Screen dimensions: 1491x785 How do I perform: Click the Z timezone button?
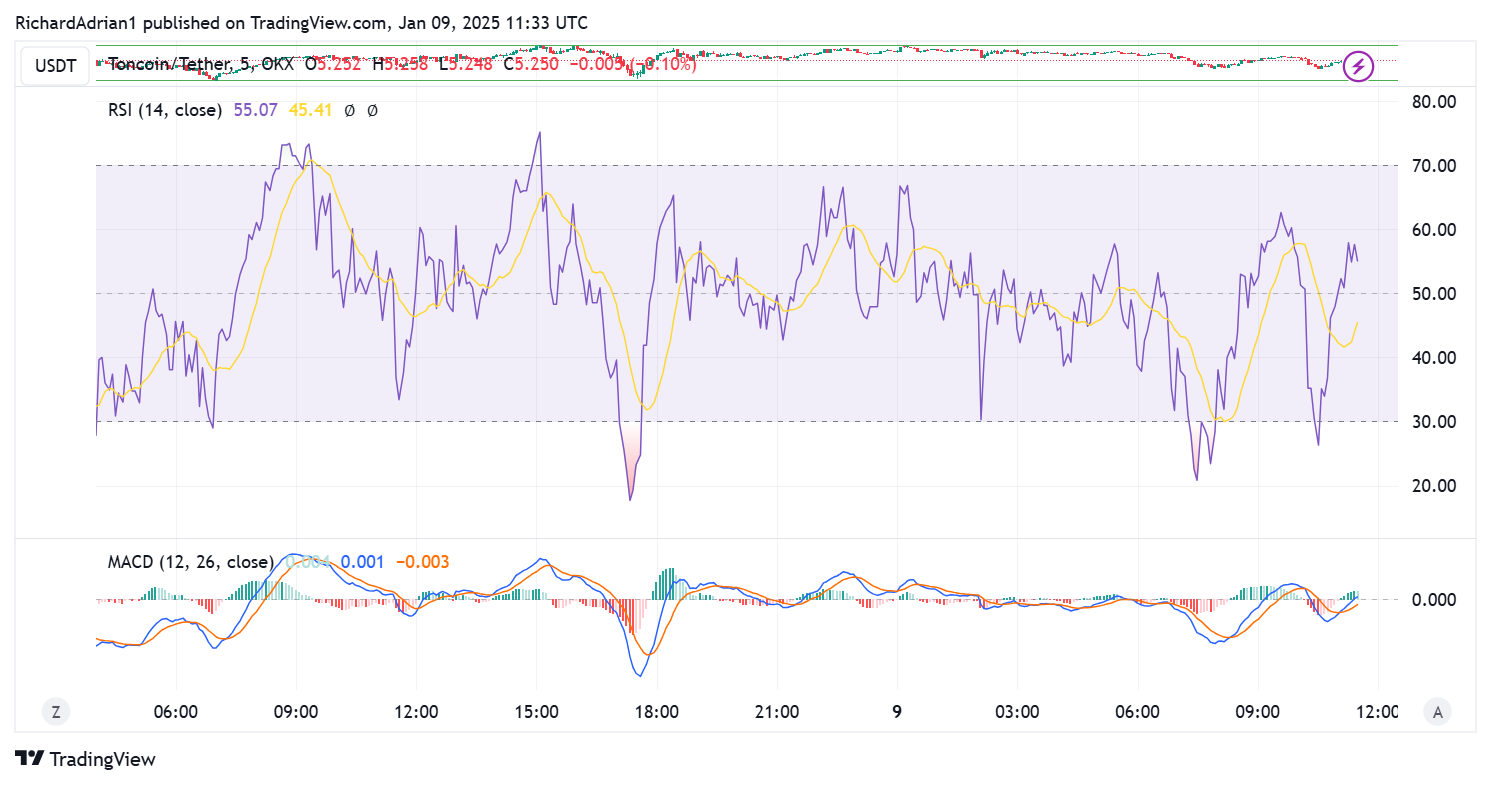pyautogui.click(x=56, y=712)
